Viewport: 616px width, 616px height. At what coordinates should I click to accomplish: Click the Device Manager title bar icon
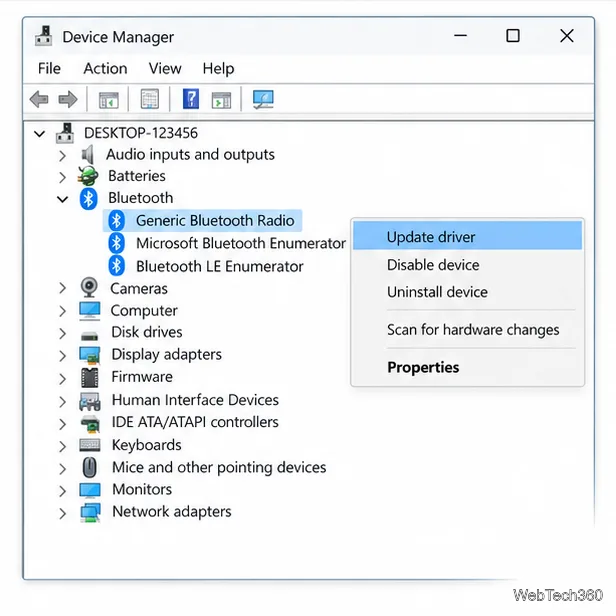(x=44, y=36)
